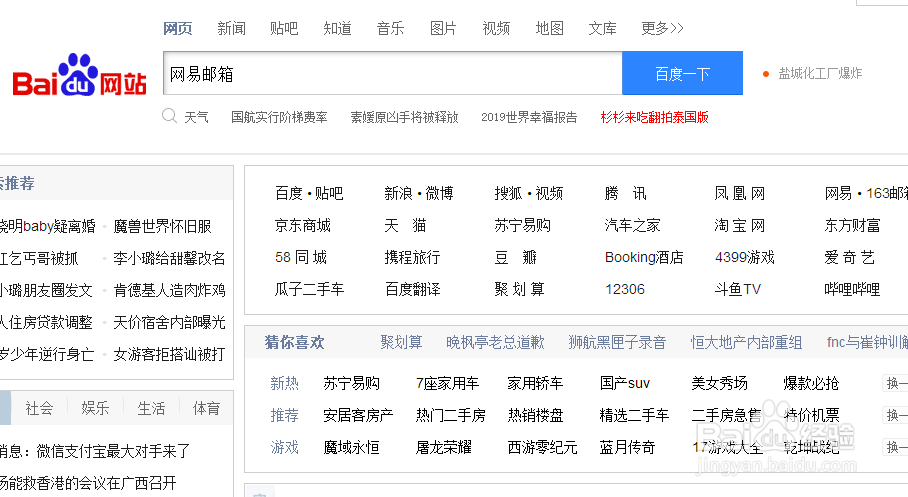The image size is (908, 497).
Task: Open 国航实行阶梯费率 link
Action: (x=279, y=117)
